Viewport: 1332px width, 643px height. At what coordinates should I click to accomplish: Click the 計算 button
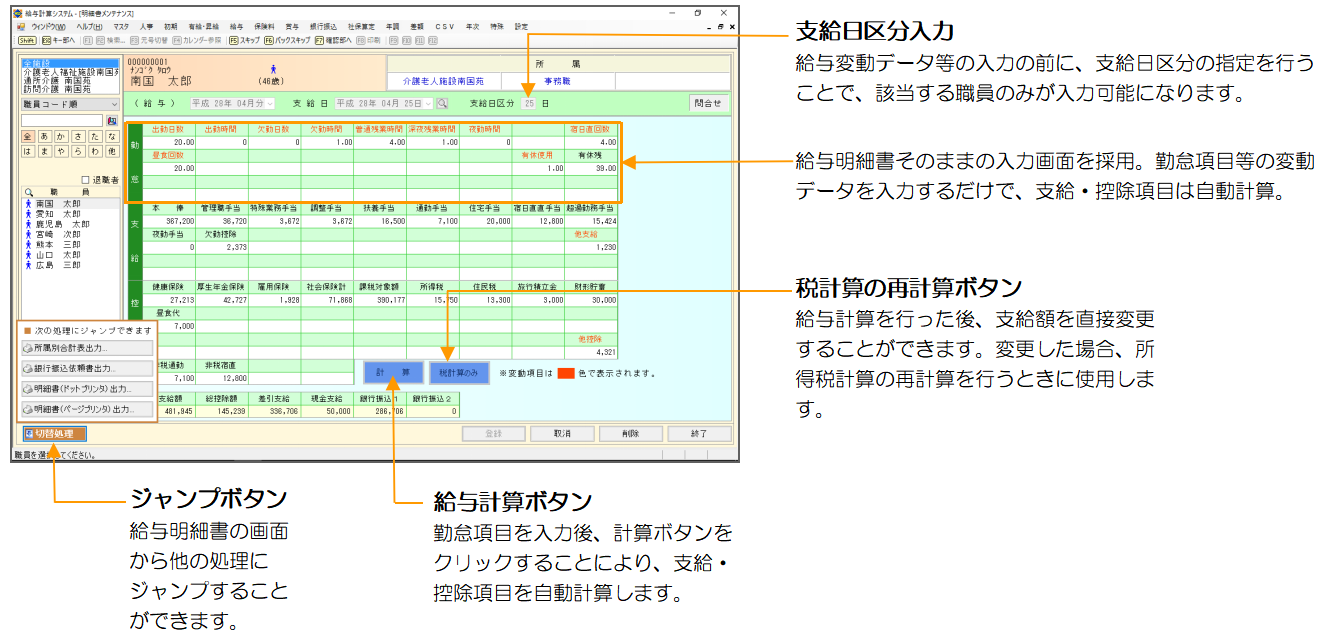pos(392,373)
